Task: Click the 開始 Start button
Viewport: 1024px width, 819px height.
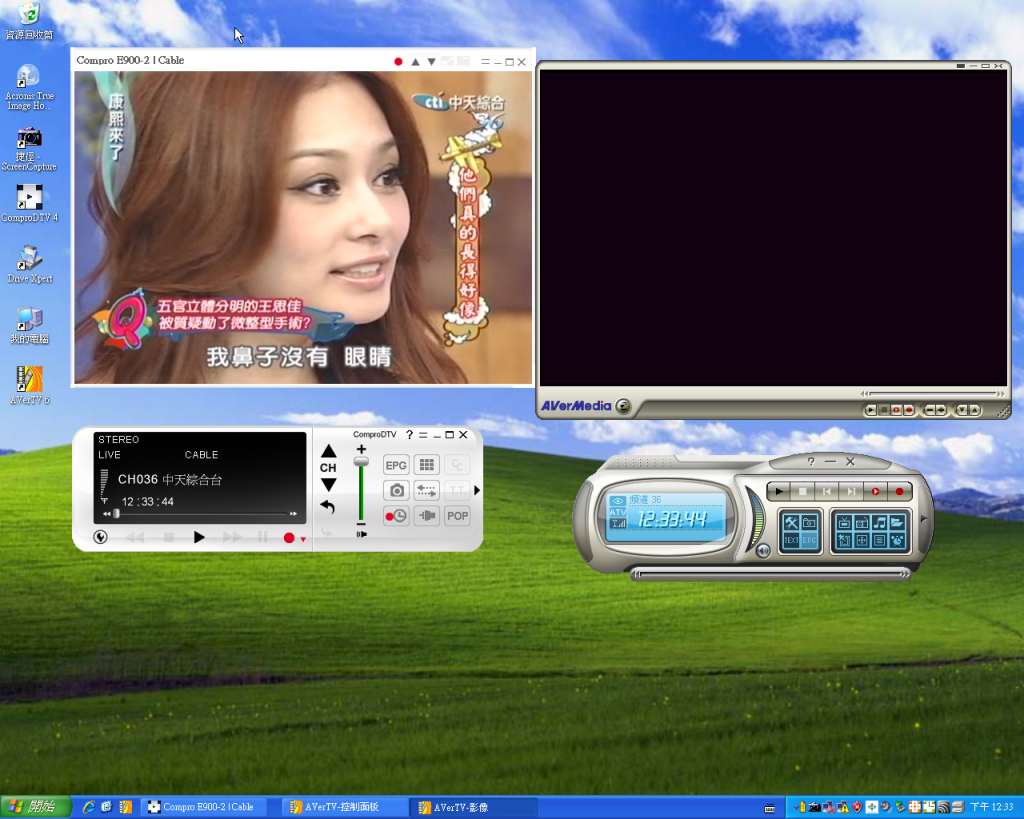Action: (x=35, y=807)
